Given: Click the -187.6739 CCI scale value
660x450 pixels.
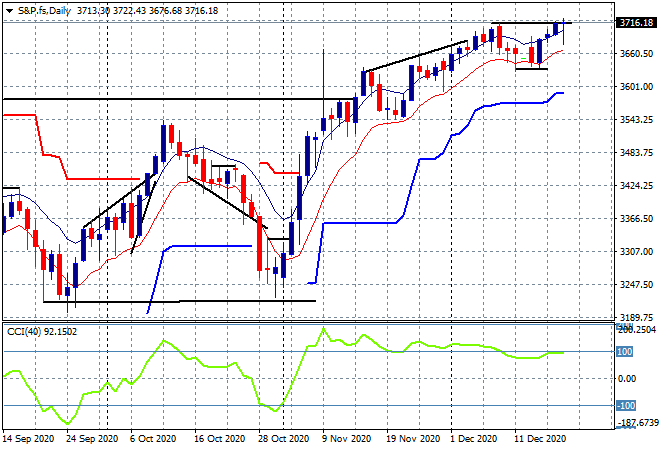Looking at the screenshot, I should [x=636, y=422].
